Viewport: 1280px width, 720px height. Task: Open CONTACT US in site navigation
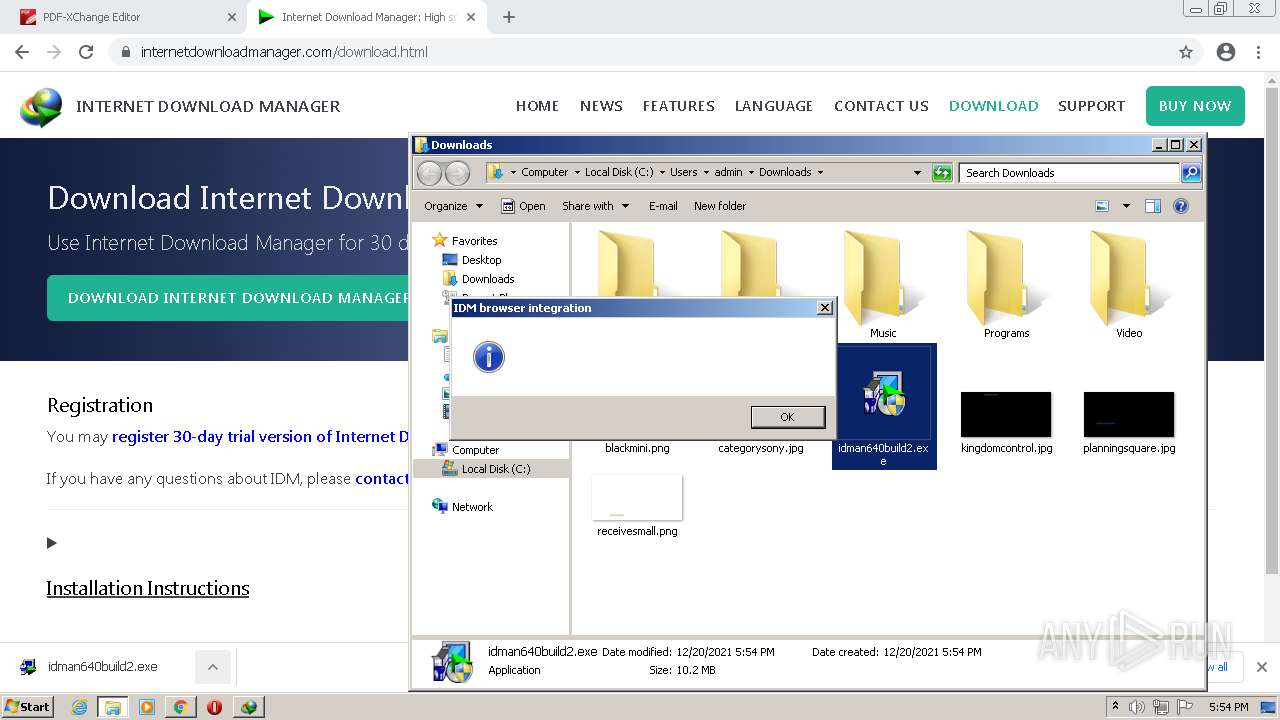pos(881,106)
